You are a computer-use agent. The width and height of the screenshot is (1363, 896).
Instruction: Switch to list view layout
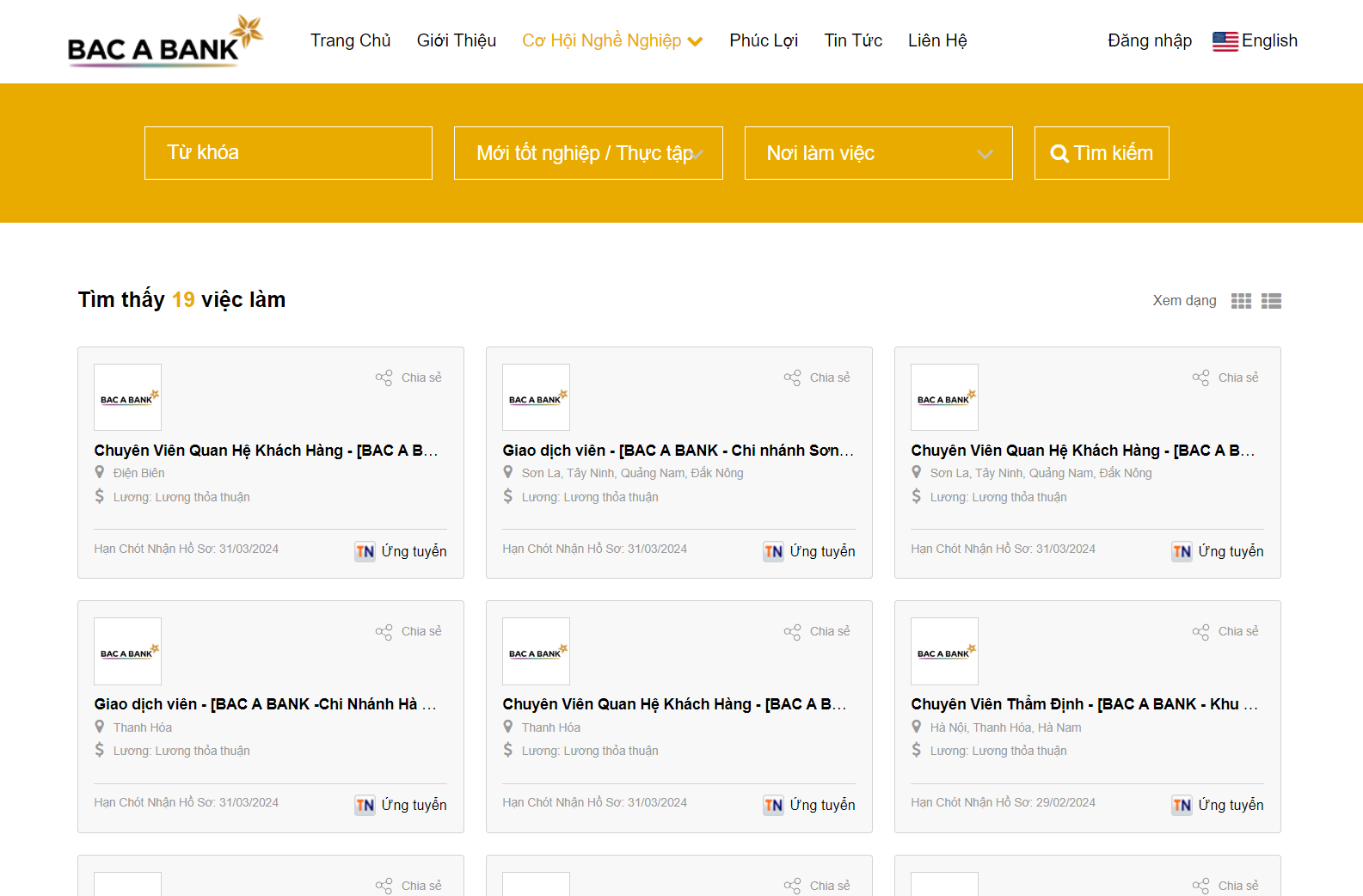[1271, 301]
